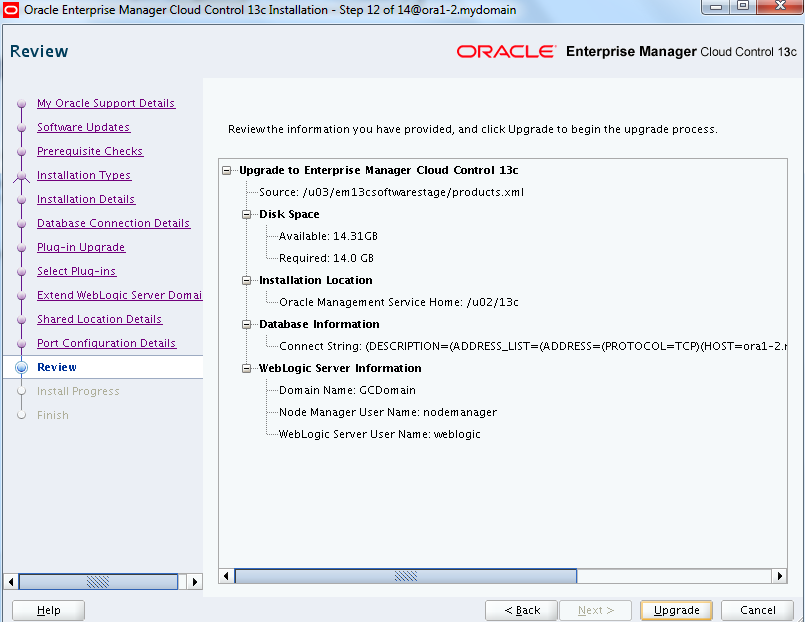
Task: Click right arrow of review pane scrollbar
Action: 779,576
